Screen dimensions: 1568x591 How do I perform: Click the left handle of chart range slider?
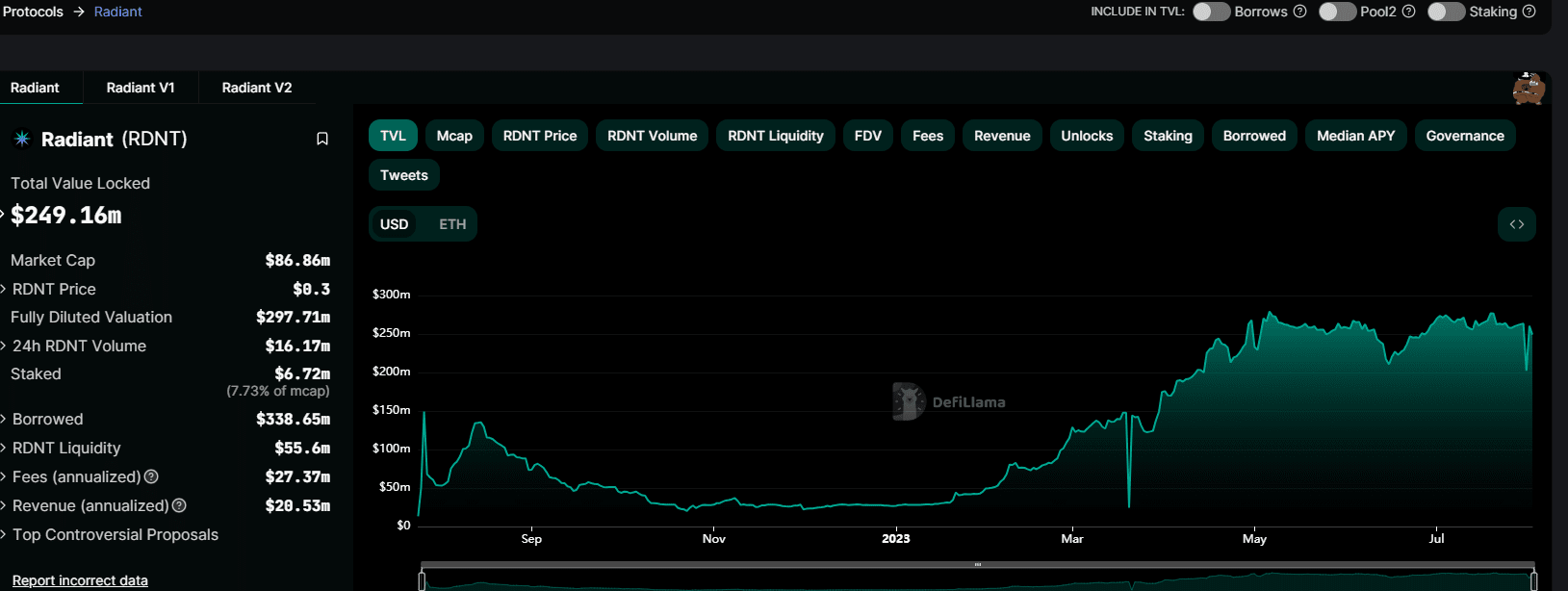click(422, 579)
